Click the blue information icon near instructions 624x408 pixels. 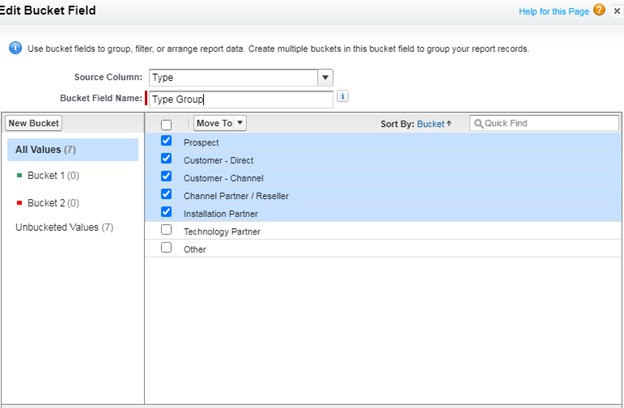tap(15, 48)
